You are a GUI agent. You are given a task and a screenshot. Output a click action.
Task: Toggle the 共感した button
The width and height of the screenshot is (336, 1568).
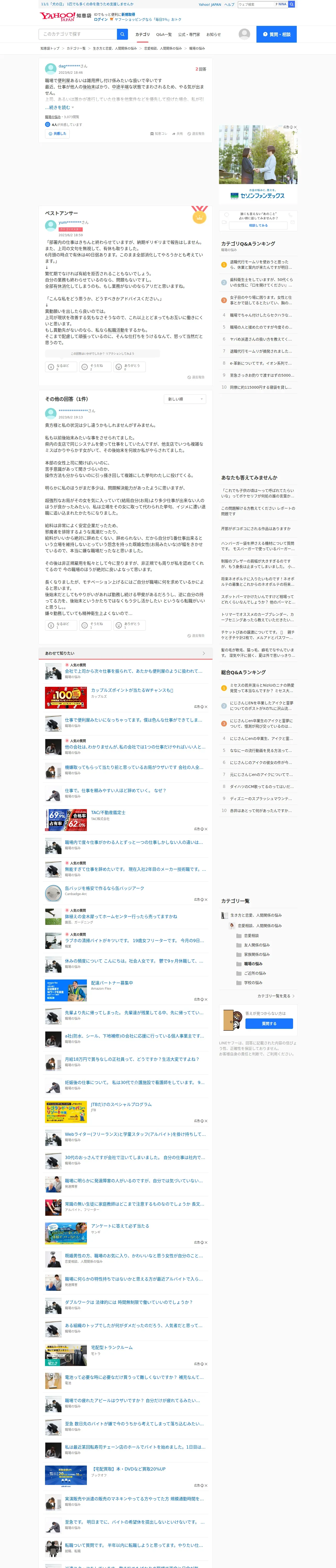[57, 133]
